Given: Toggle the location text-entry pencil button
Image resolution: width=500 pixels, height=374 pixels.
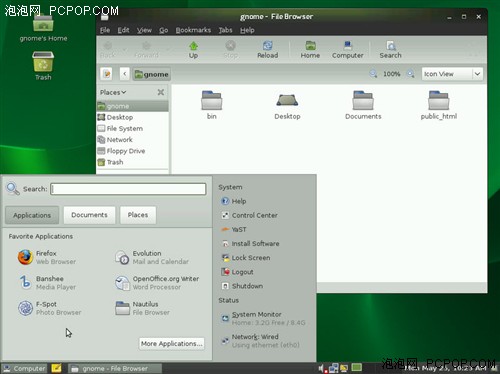Looking at the screenshot, I should coord(107,74).
